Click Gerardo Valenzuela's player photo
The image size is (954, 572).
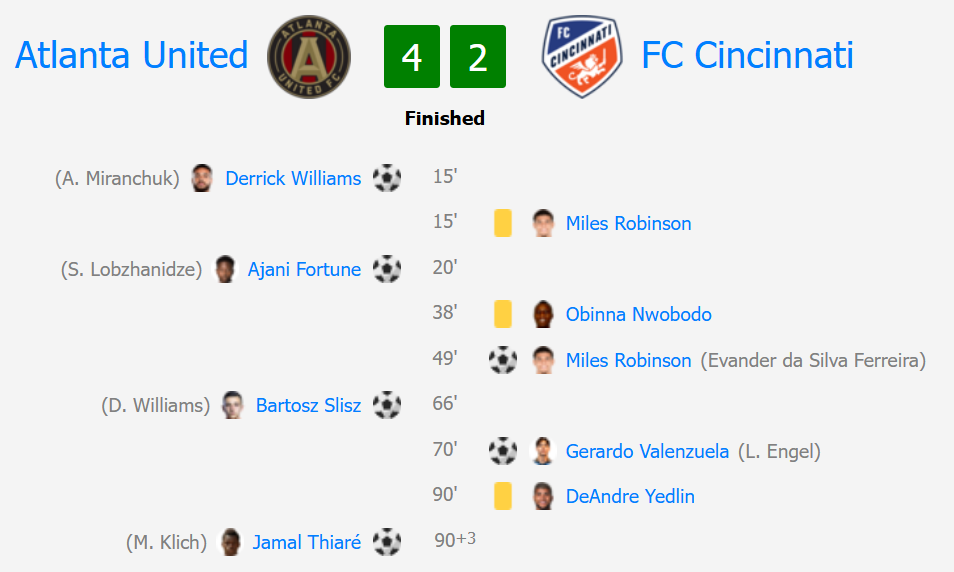tap(542, 451)
